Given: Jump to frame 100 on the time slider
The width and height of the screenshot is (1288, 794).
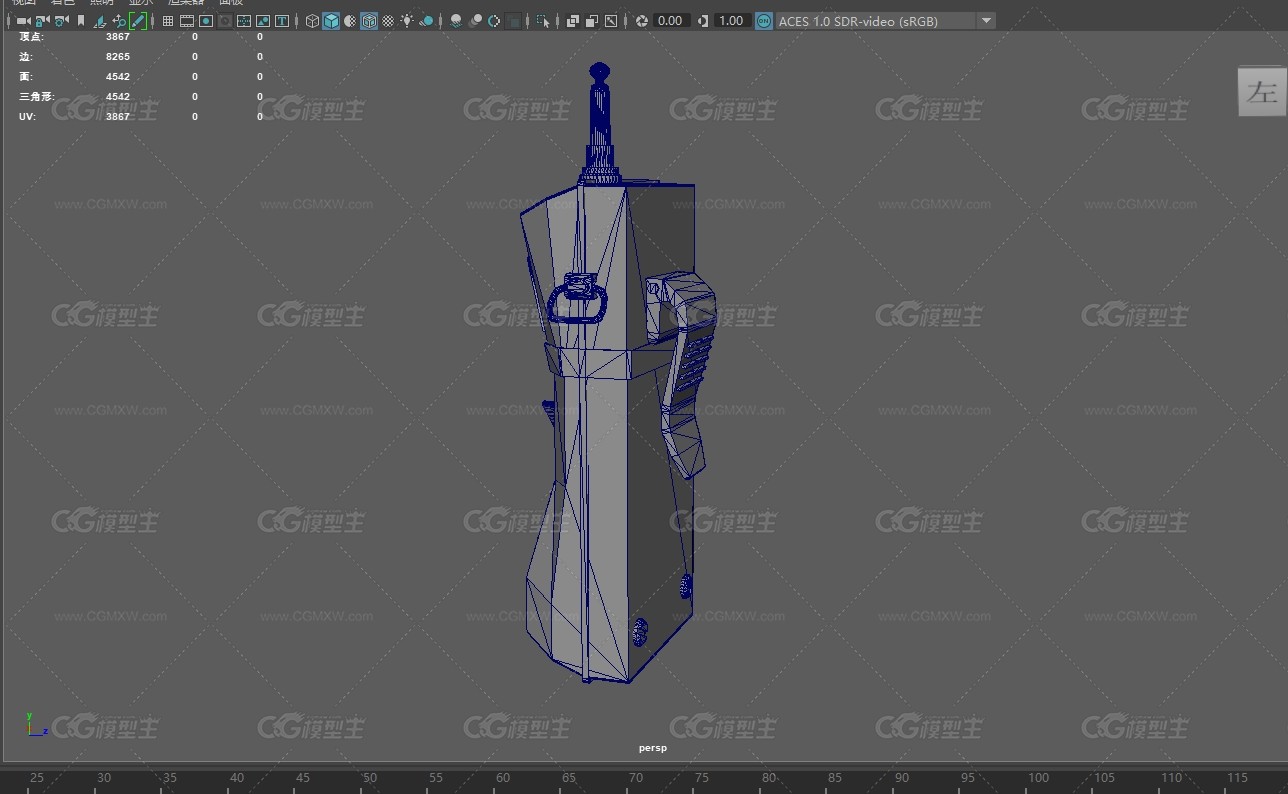Looking at the screenshot, I should 1038,778.
